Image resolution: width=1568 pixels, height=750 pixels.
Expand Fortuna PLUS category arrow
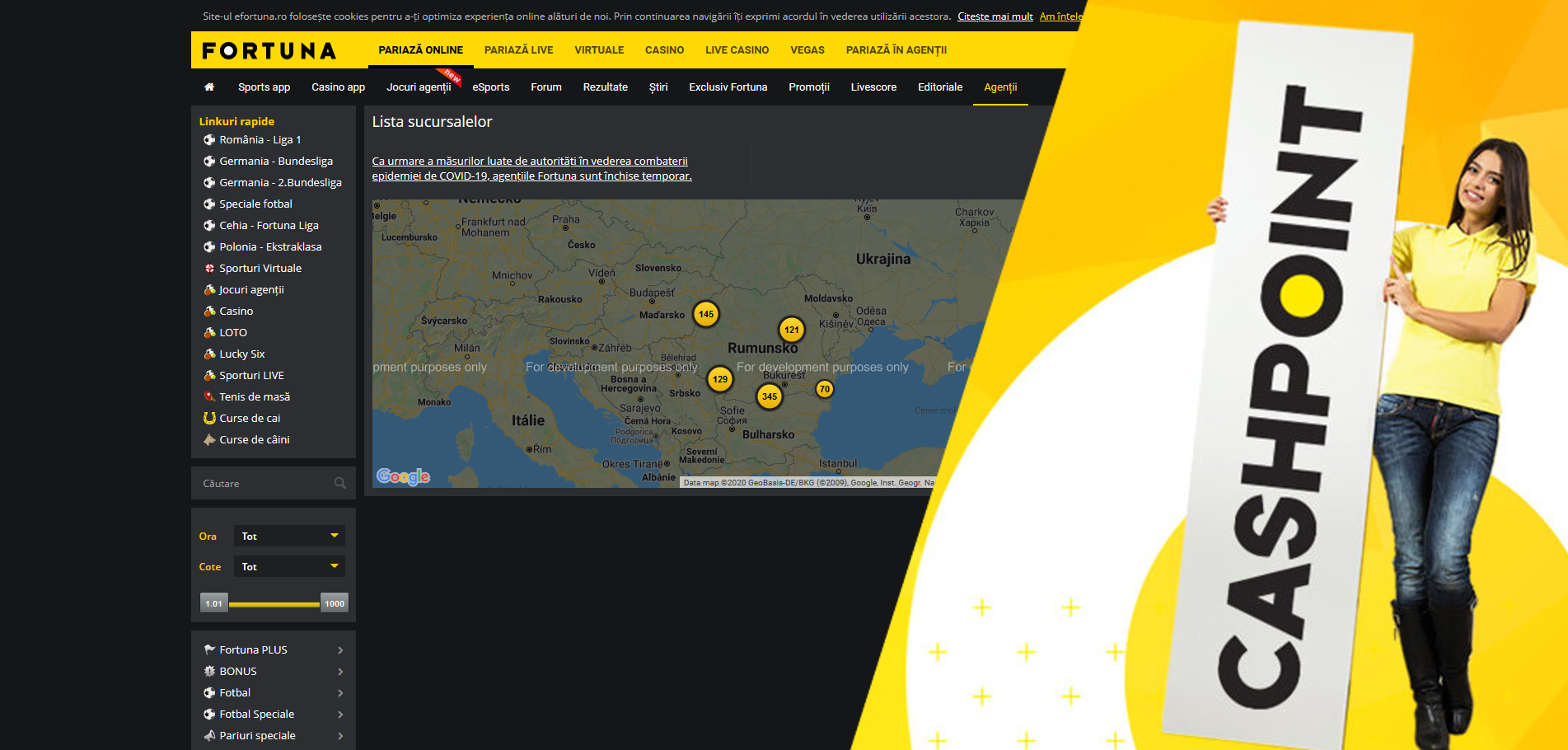pos(340,650)
